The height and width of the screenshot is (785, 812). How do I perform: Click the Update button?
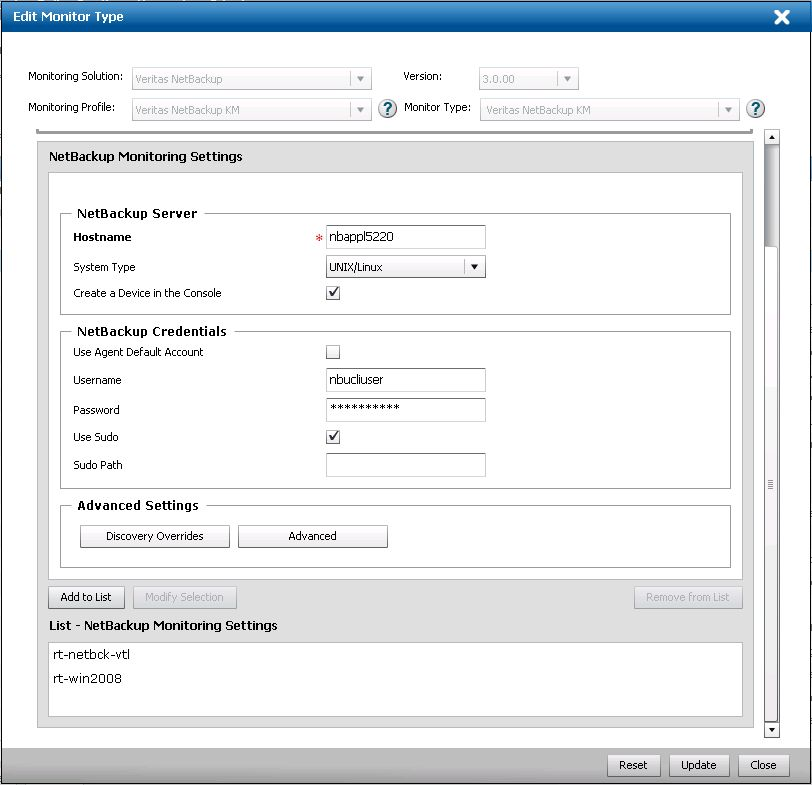698,765
